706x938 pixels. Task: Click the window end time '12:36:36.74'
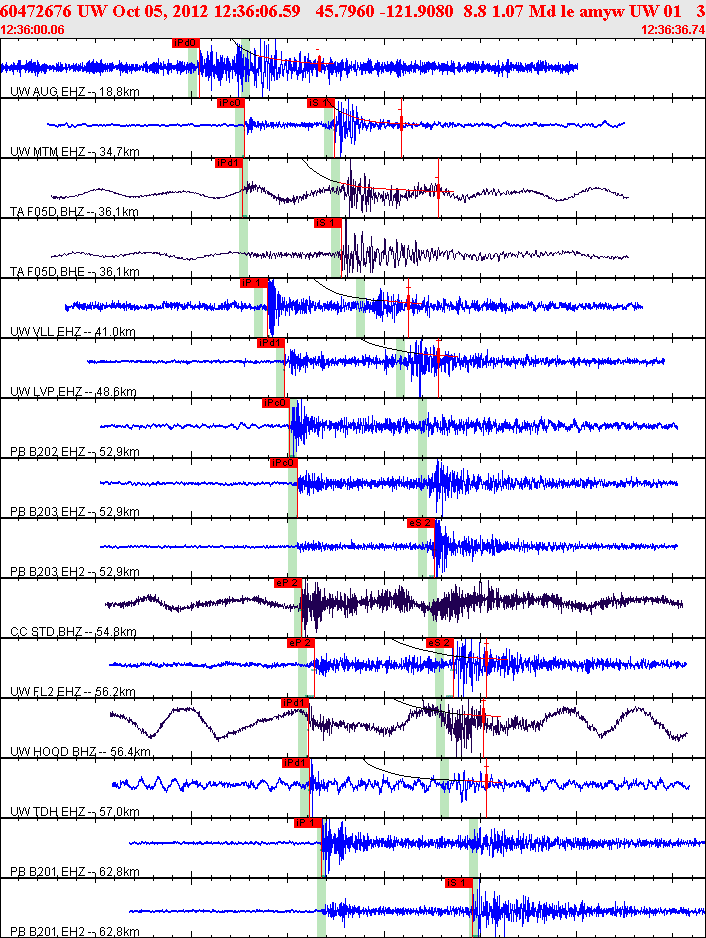tap(673, 30)
